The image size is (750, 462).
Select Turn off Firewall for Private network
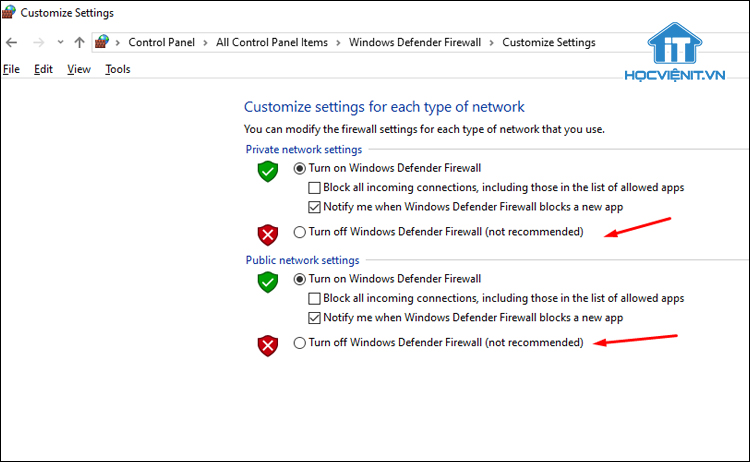coord(299,232)
